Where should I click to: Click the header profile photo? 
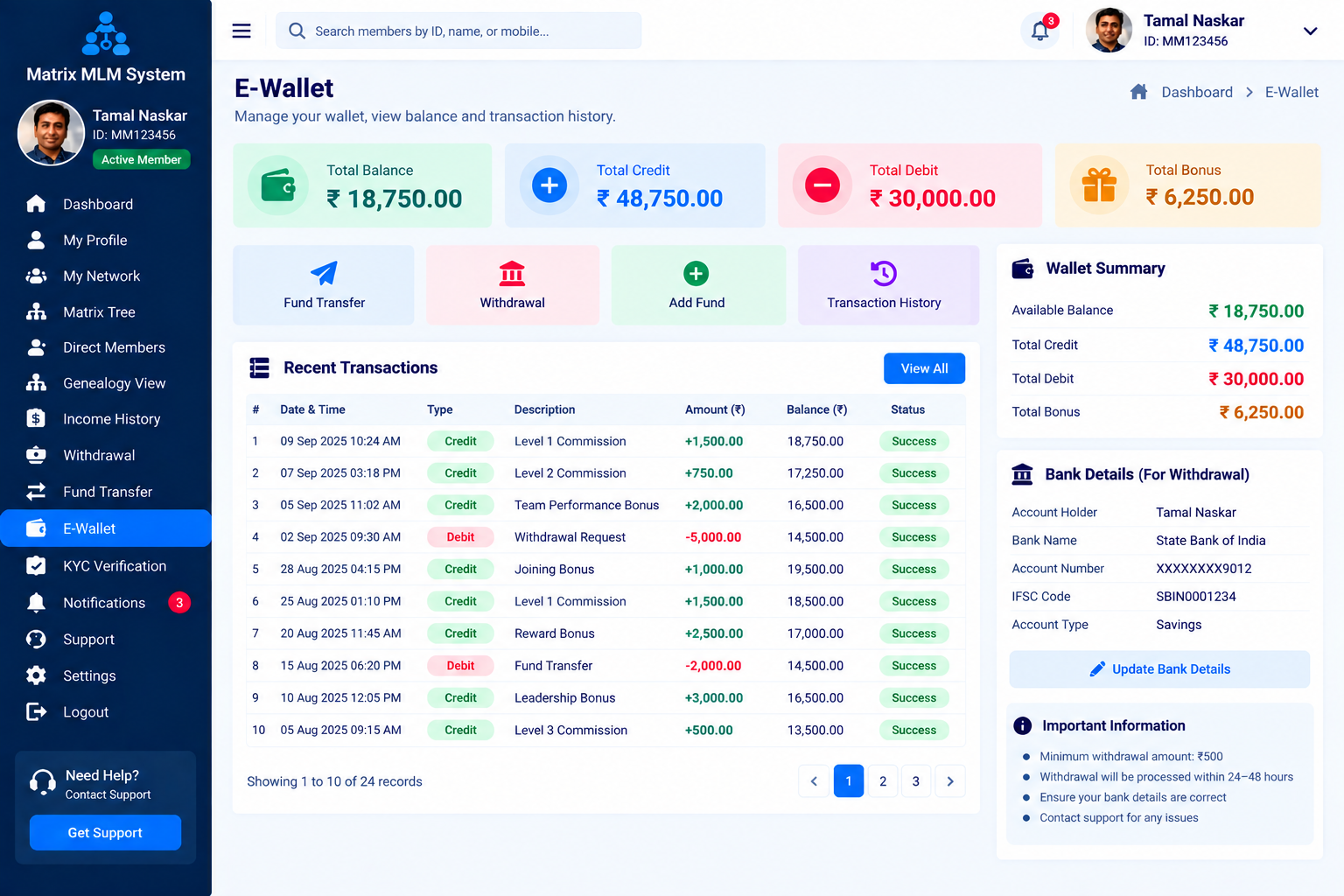tap(1109, 31)
